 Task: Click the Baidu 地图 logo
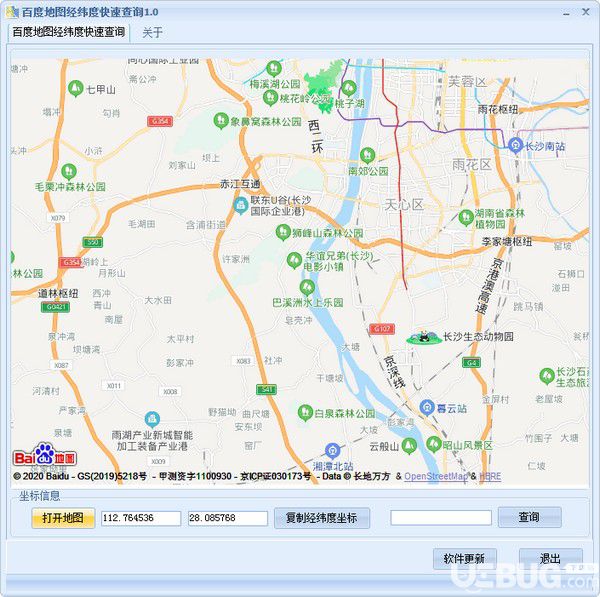point(45,455)
